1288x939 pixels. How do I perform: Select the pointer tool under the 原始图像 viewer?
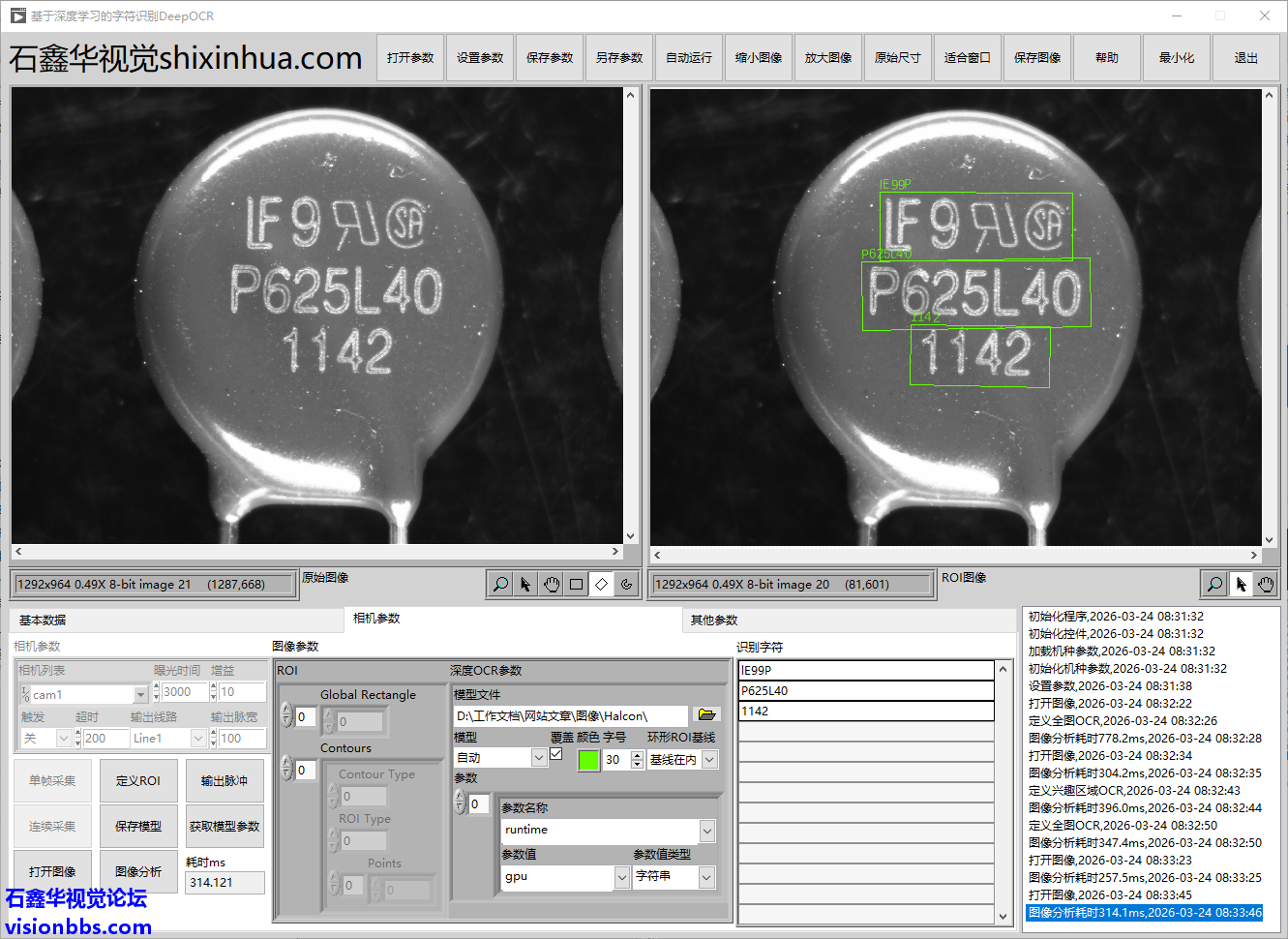point(525,584)
